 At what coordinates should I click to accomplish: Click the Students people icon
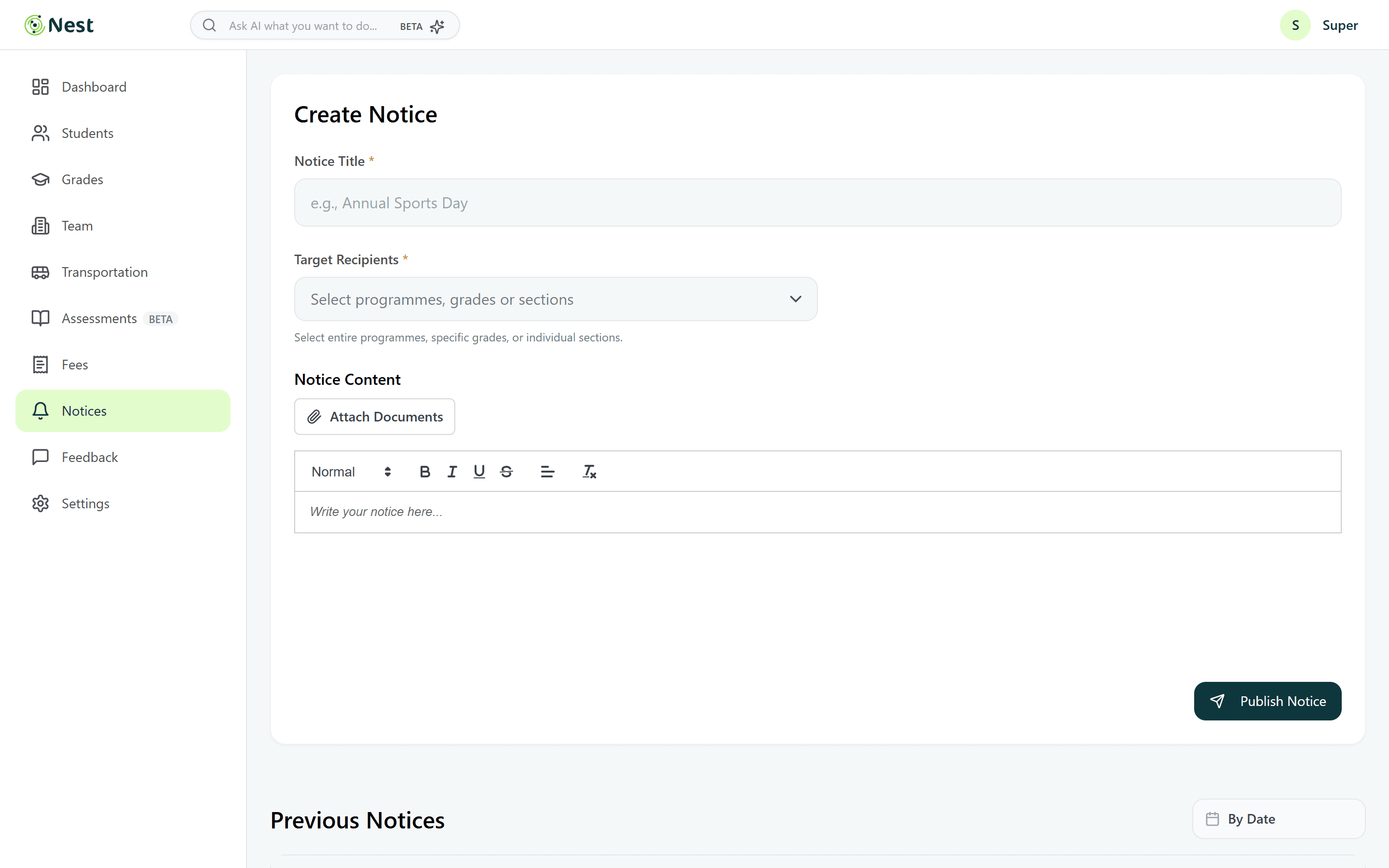(40, 133)
